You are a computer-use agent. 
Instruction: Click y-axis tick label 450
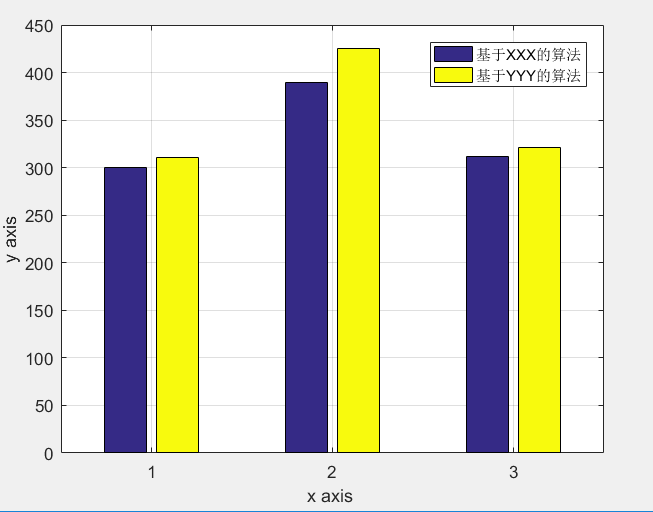click(x=39, y=26)
